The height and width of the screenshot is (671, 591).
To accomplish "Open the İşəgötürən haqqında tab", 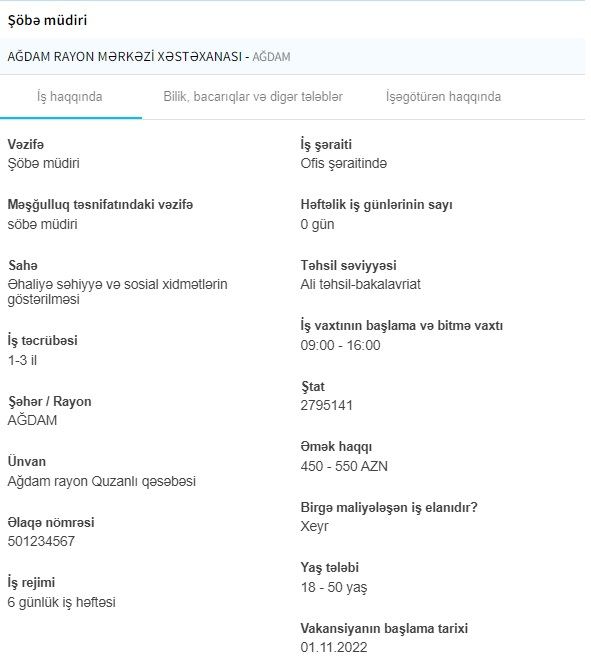I will click(x=443, y=97).
